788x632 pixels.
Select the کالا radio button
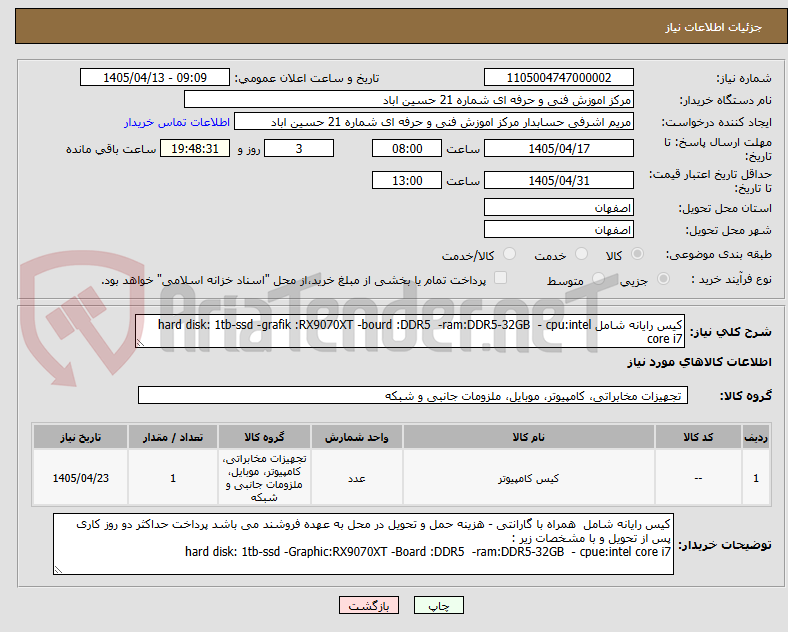[637, 254]
